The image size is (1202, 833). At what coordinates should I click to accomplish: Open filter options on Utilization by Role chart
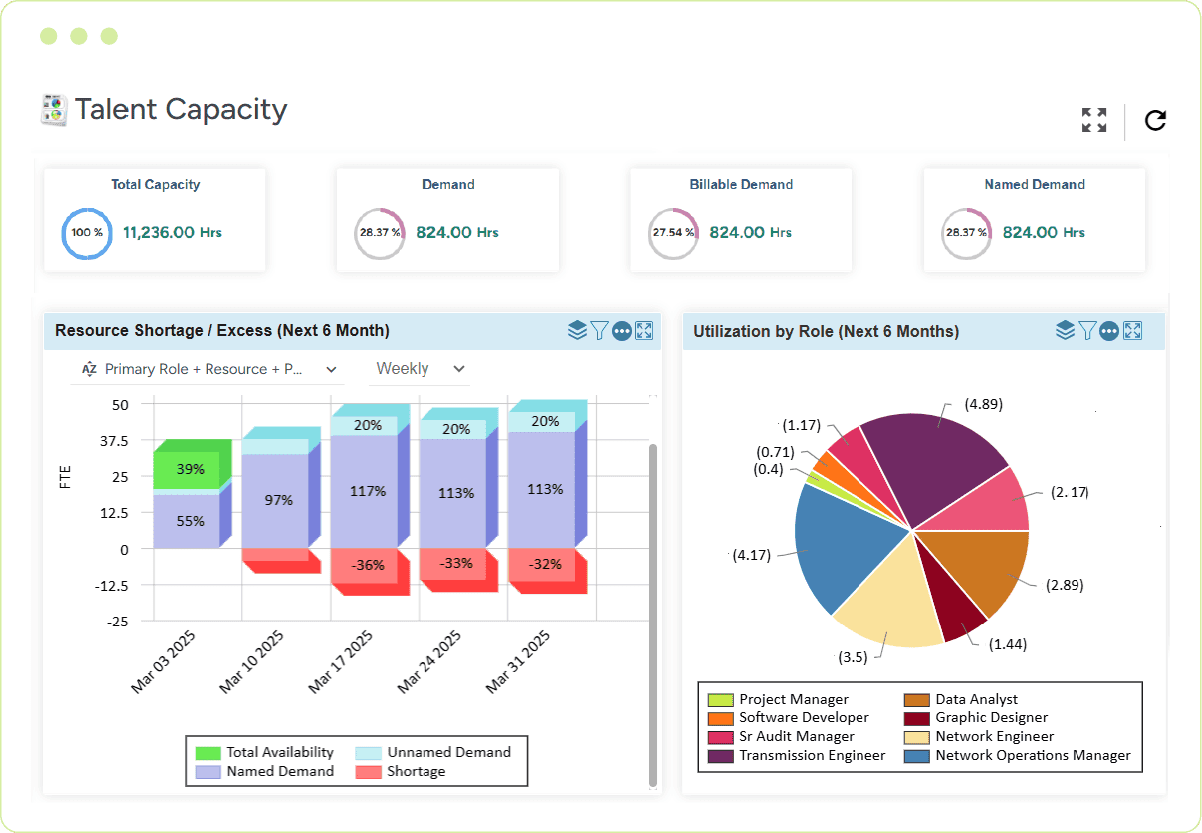tap(1086, 331)
